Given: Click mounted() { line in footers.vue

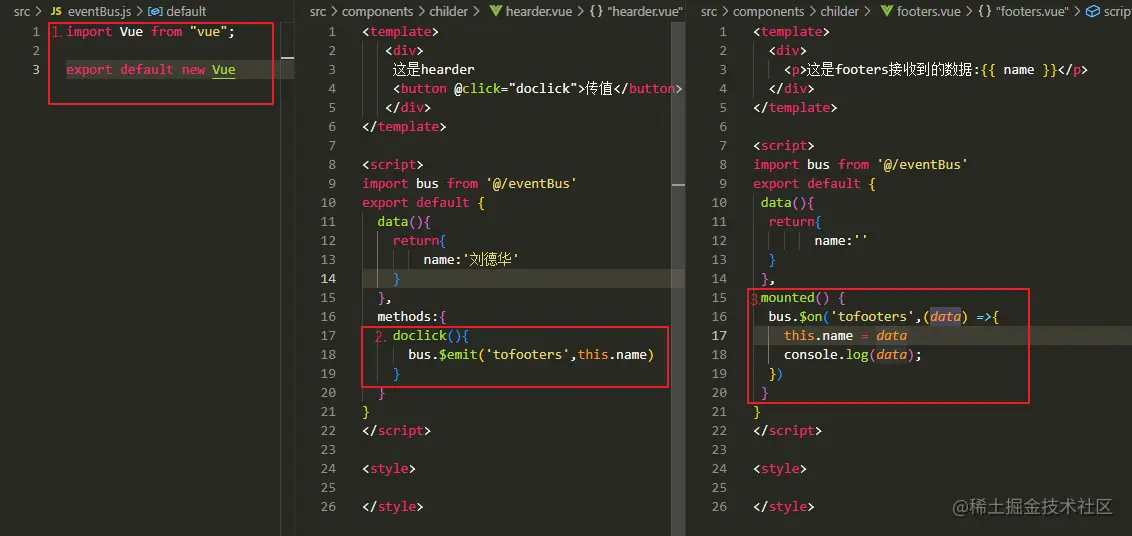Looking at the screenshot, I should (803, 298).
